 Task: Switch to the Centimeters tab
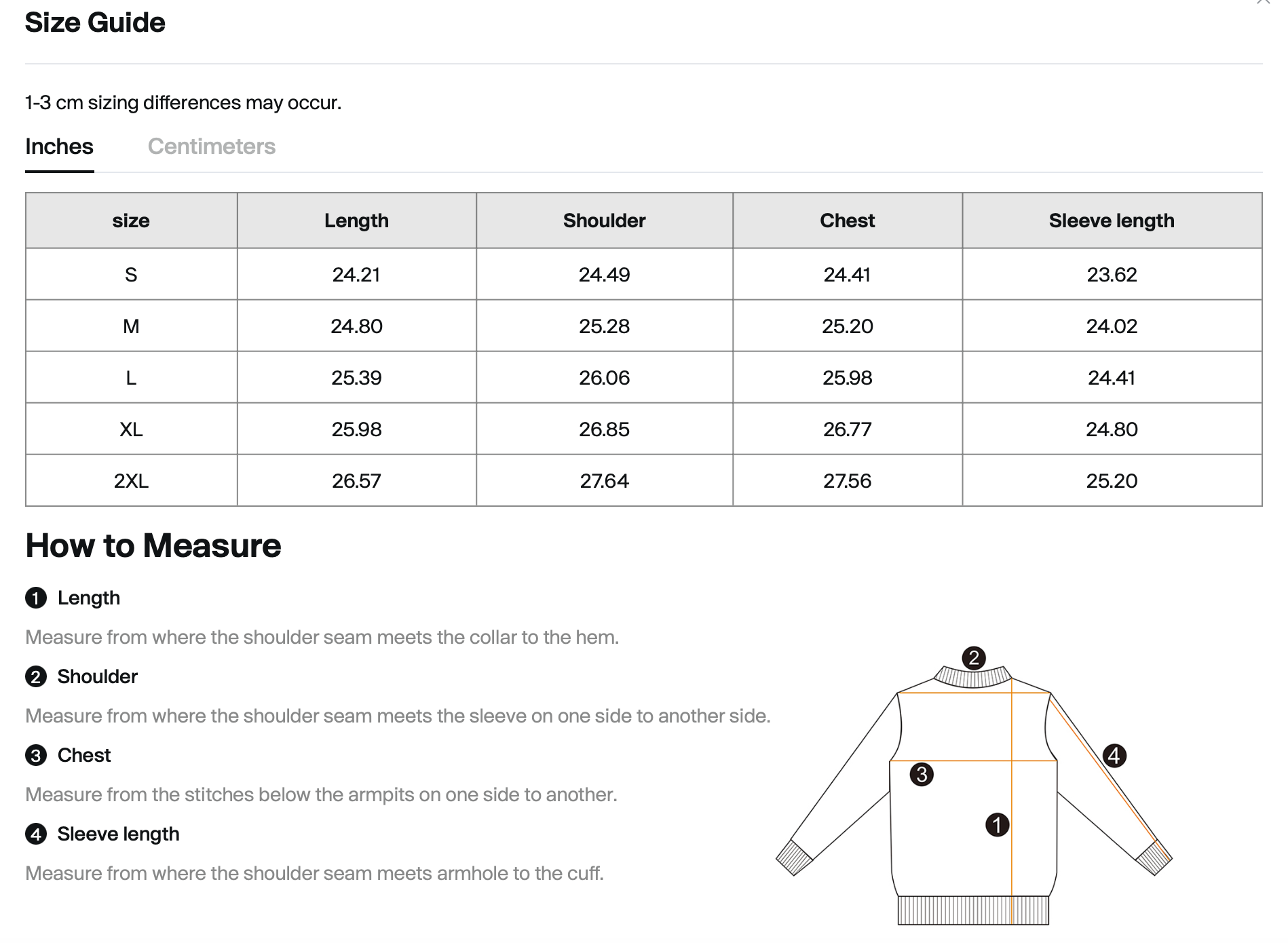tap(211, 147)
